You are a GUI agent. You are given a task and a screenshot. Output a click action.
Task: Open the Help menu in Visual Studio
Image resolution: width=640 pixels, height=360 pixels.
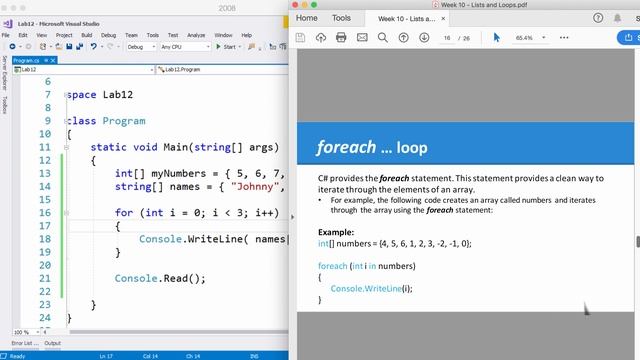[247, 35]
